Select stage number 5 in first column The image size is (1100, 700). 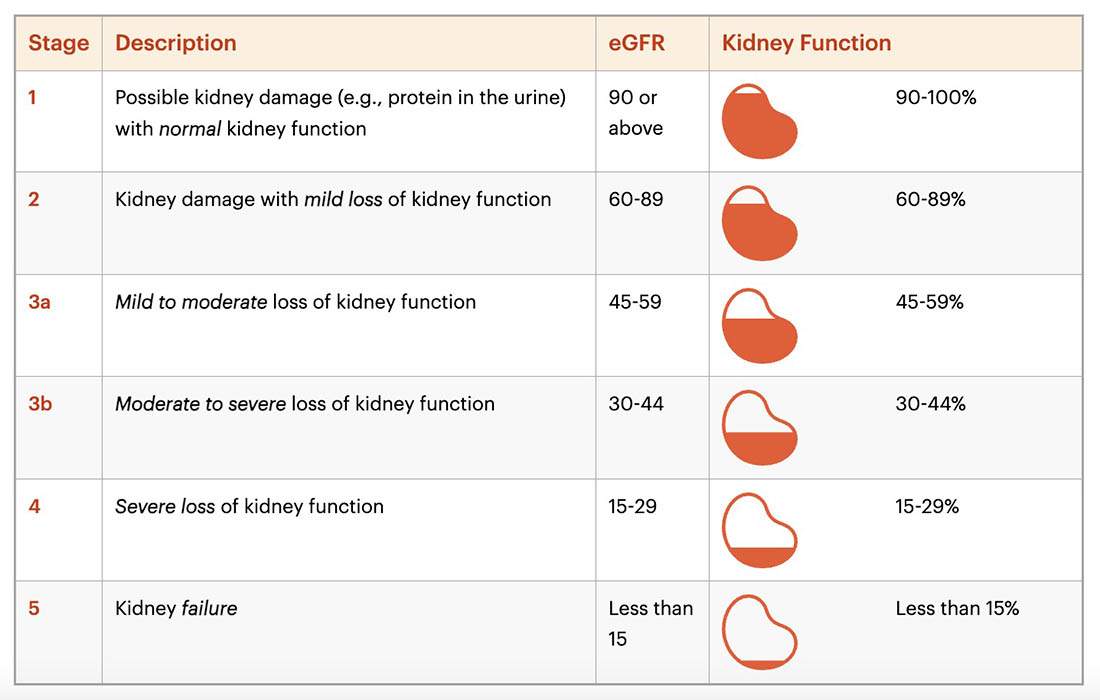[x=34, y=608]
